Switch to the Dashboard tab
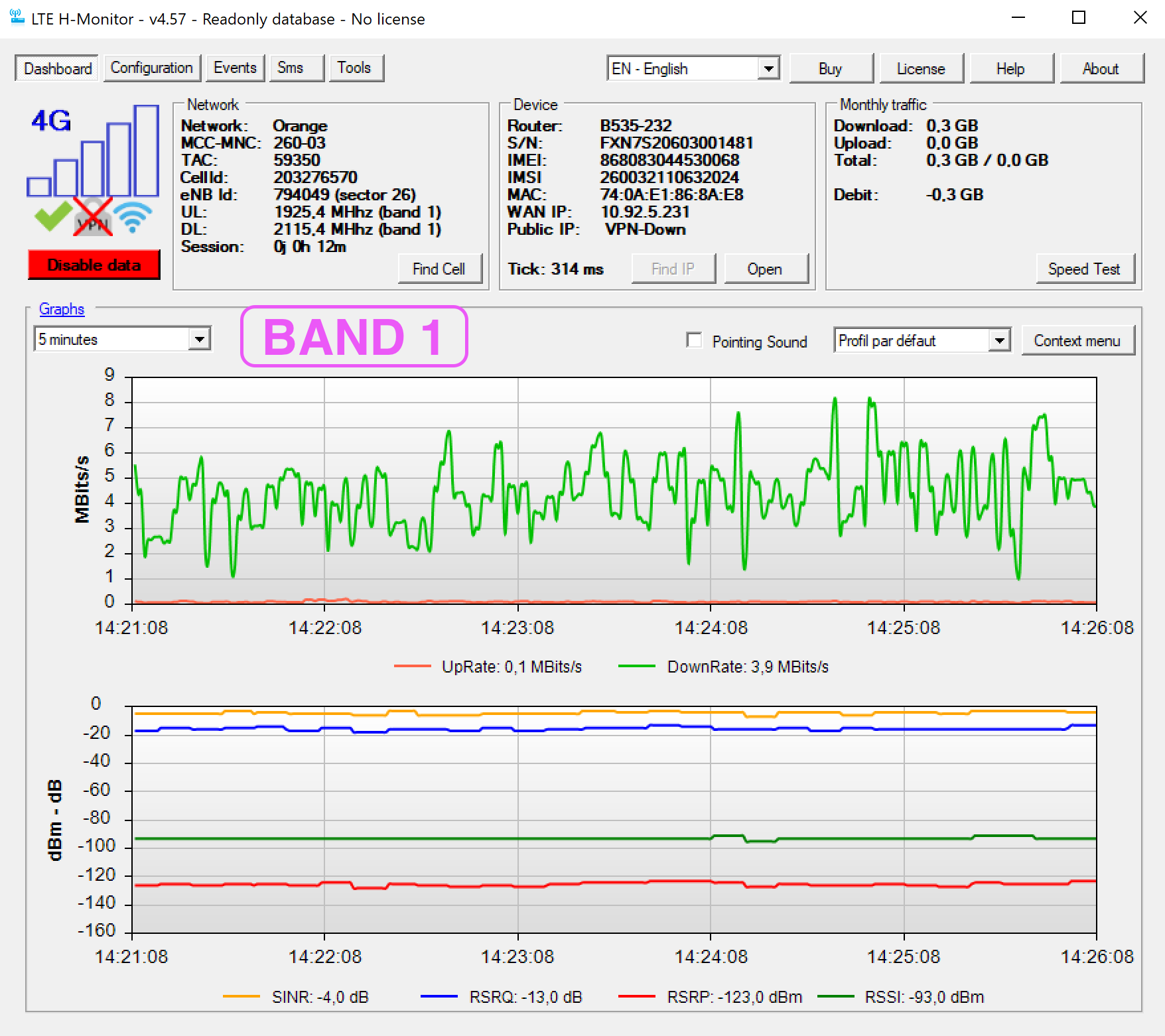Viewport: 1165px width, 1036px height. click(x=57, y=68)
